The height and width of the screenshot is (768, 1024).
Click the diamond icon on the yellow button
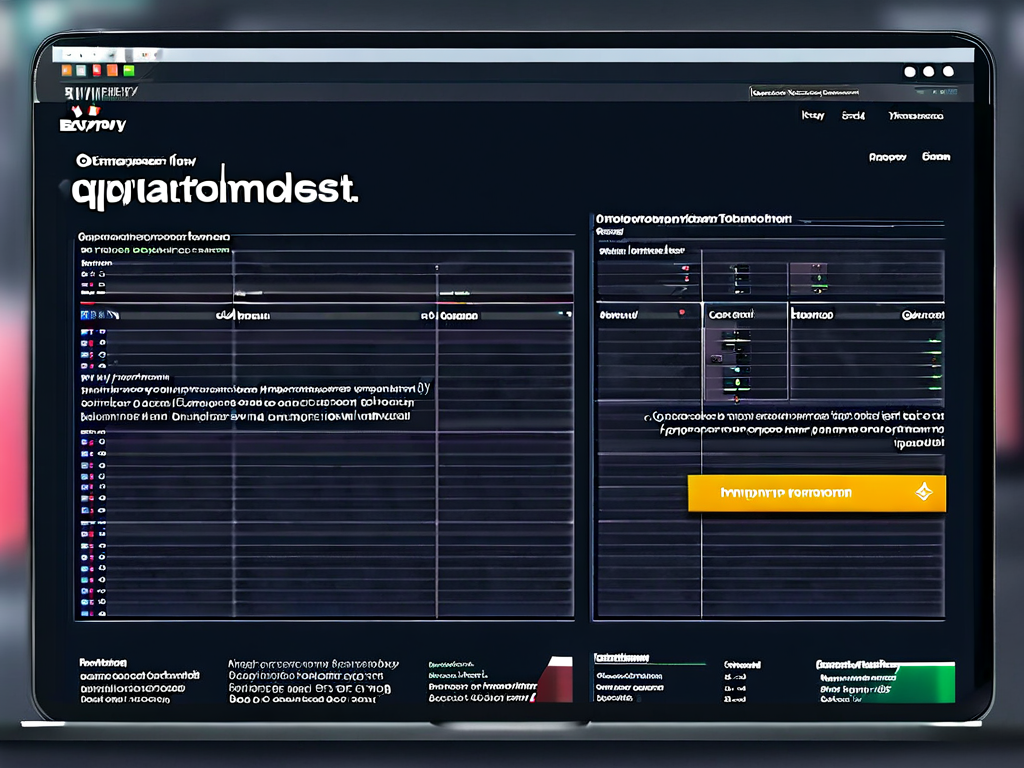(x=923, y=492)
